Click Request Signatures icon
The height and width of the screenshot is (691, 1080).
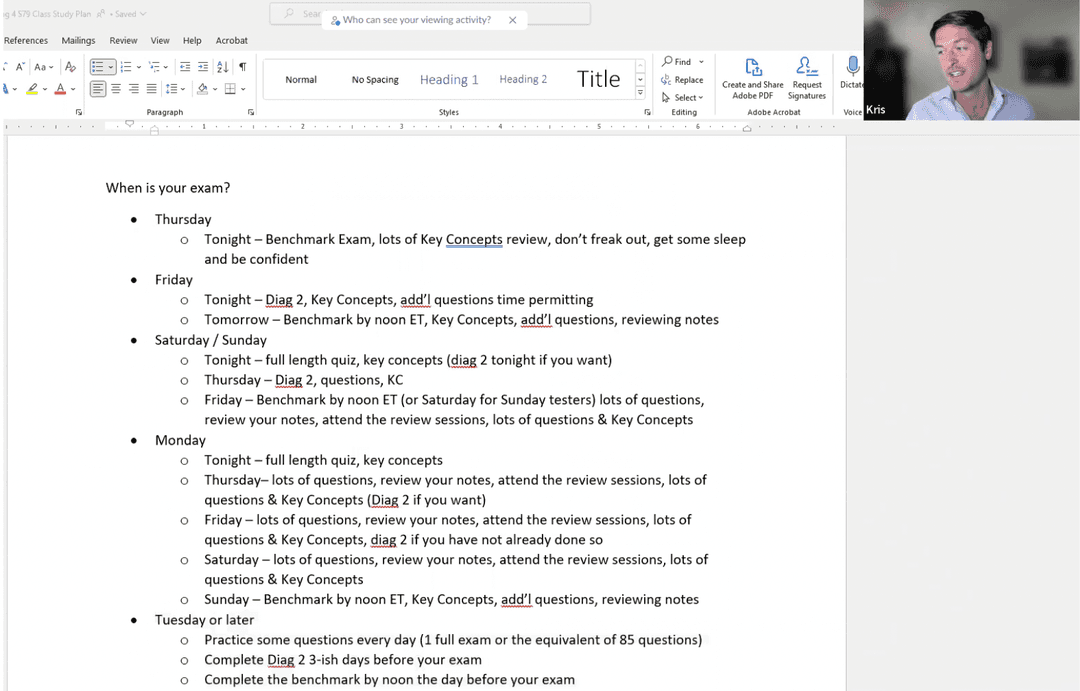[x=806, y=78]
